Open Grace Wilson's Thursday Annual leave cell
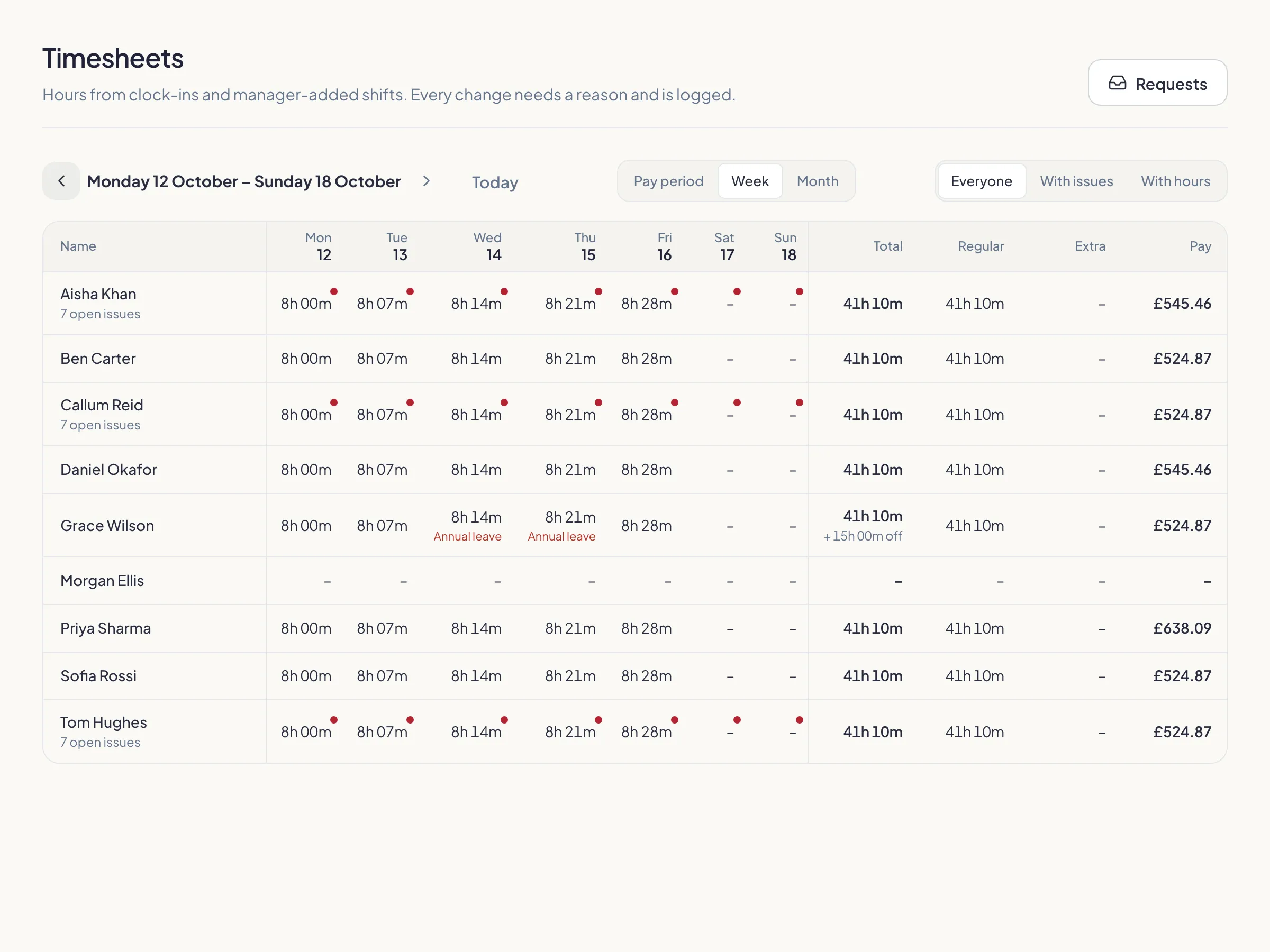 coord(561,526)
